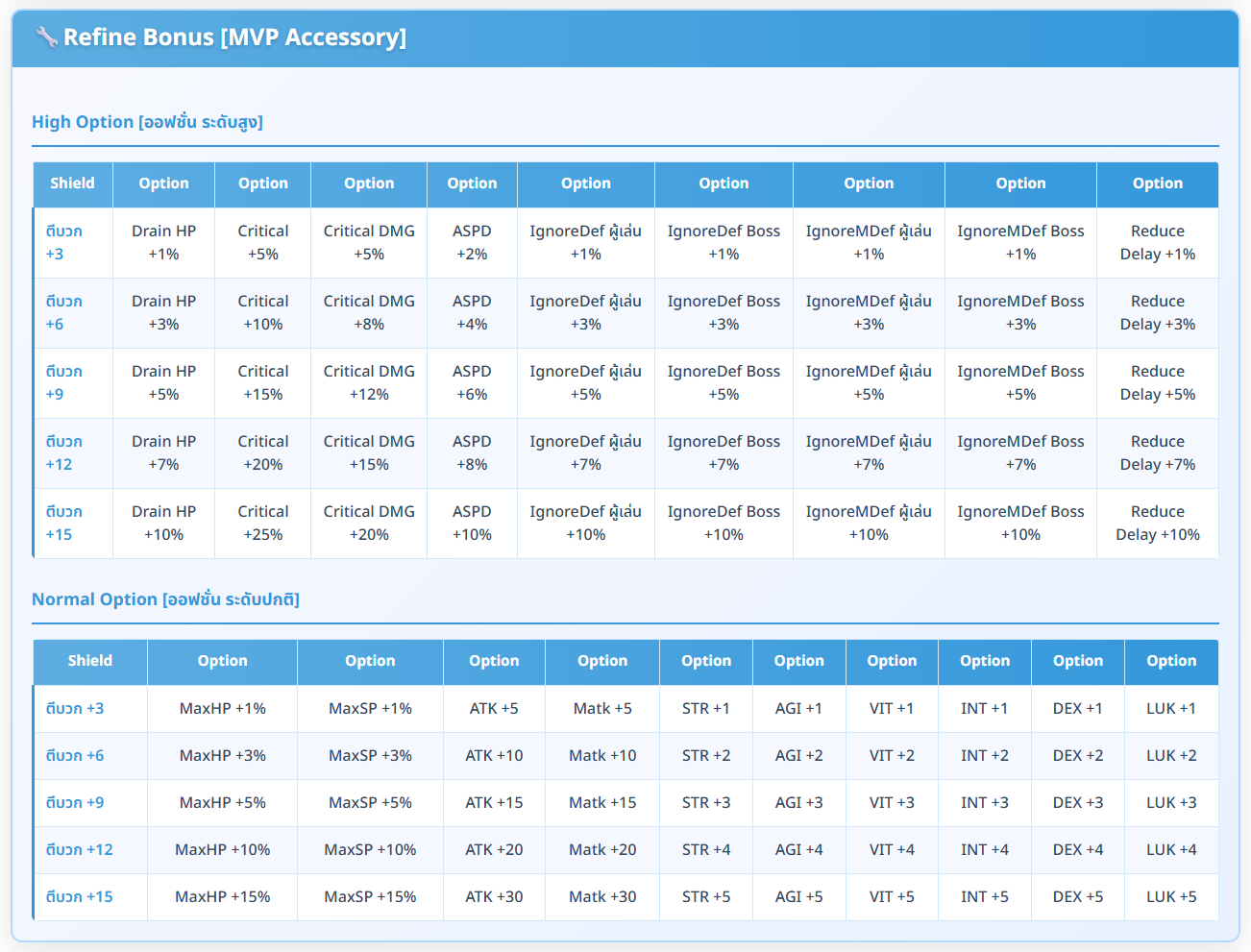Click the Critical +25% cell
Image resolution: width=1251 pixels, height=952 pixels.
tap(262, 523)
